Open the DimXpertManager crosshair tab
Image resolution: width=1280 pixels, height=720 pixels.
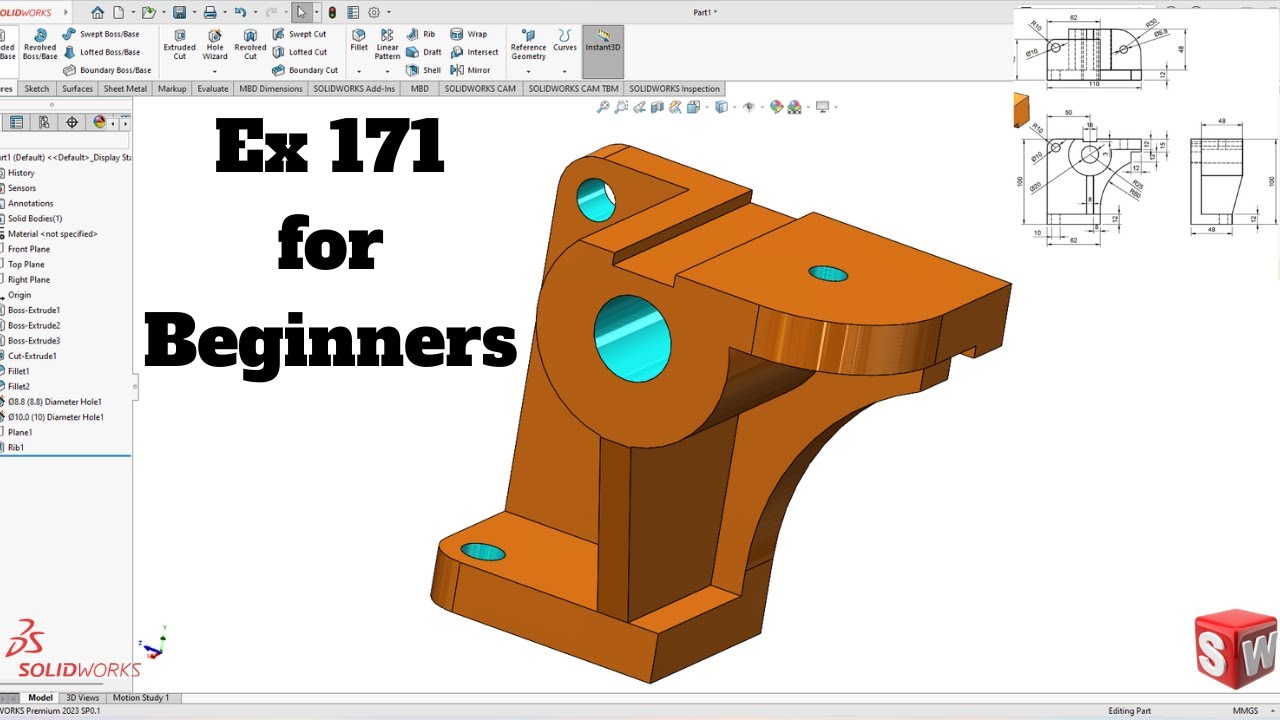click(x=71, y=122)
